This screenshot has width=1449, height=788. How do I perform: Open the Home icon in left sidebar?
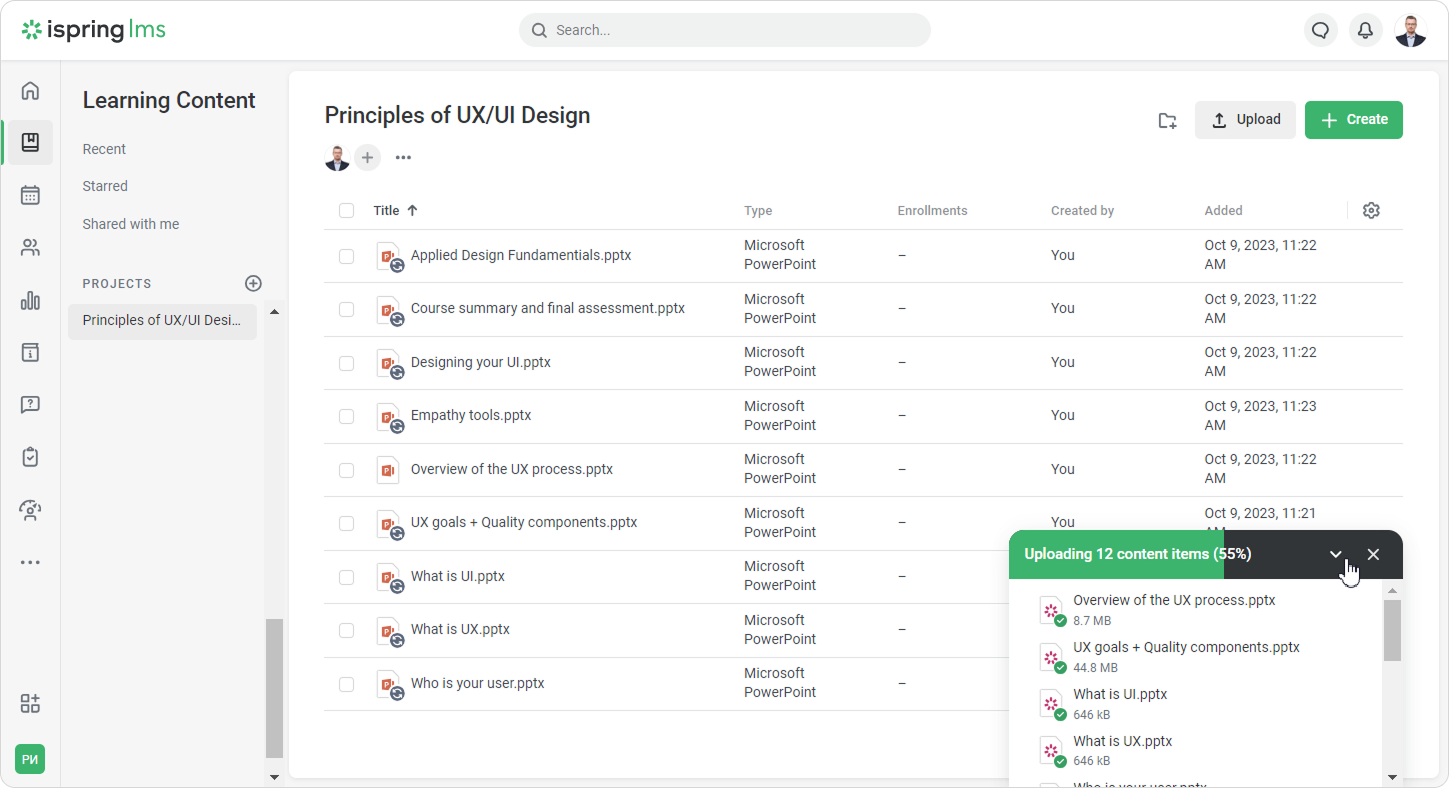click(x=30, y=91)
